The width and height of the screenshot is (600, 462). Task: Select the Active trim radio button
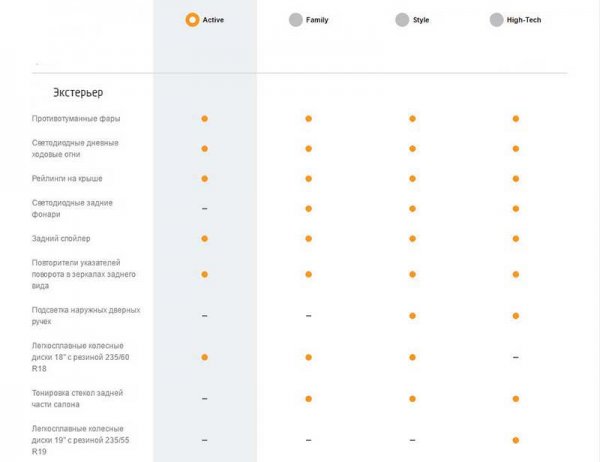coord(192,20)
